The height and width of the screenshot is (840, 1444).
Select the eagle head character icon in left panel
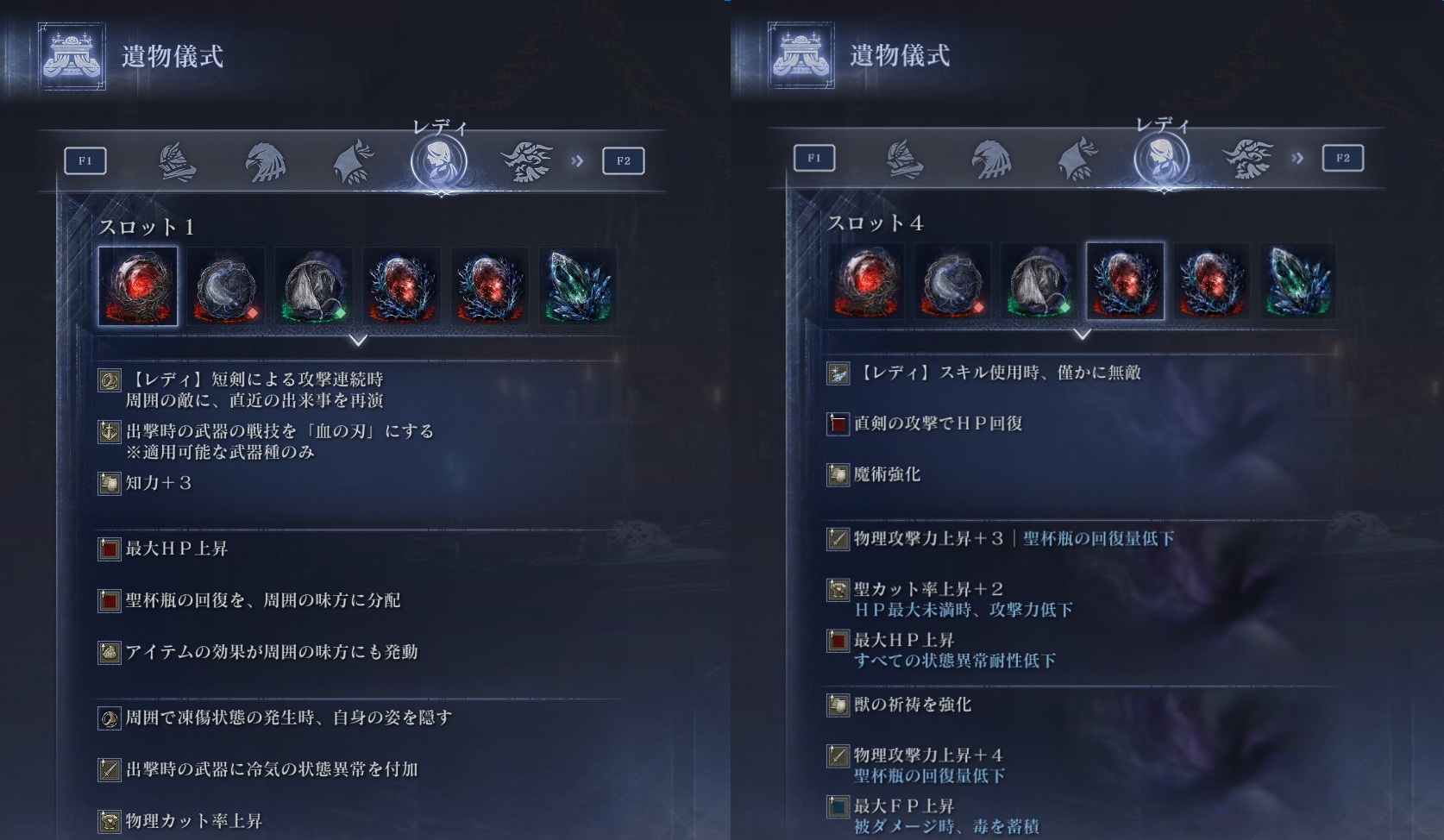(266, 161)
